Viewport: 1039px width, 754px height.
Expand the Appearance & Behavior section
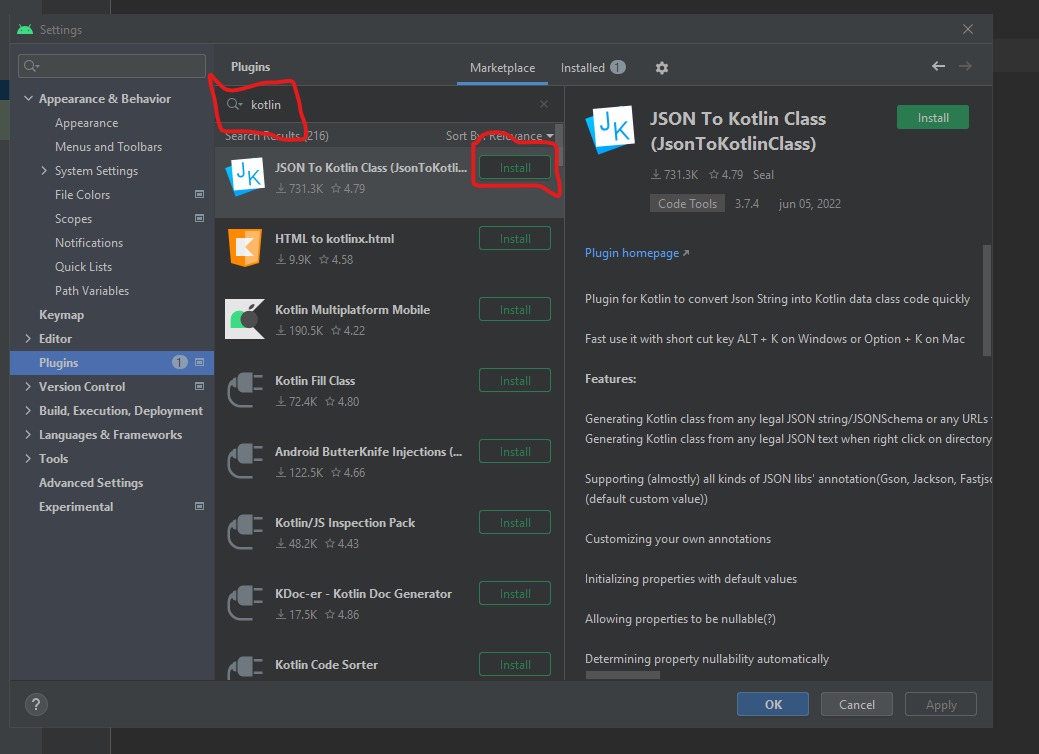click(x=28, y=99)
